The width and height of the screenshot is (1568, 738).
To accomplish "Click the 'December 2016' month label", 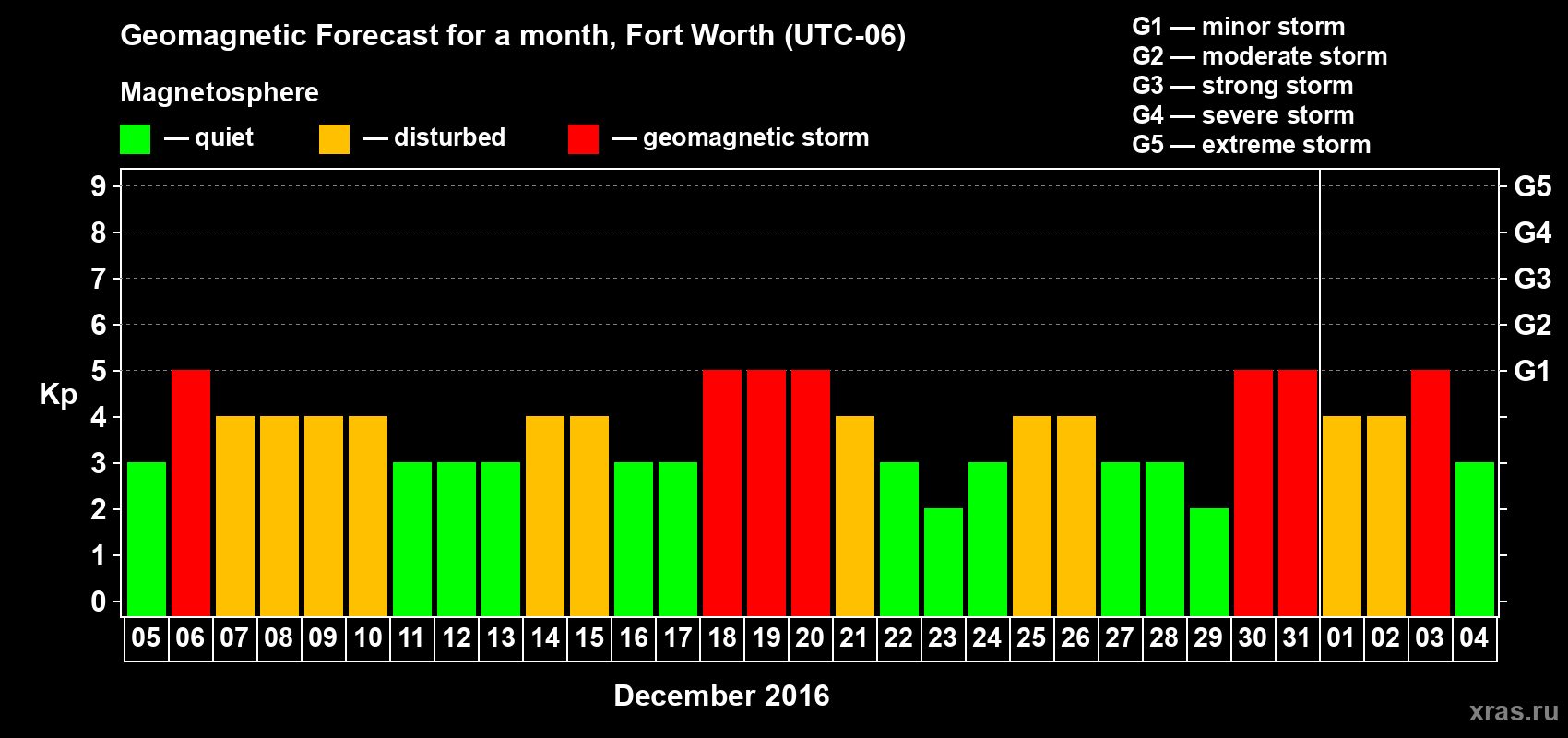I will [x=721, y=696].
